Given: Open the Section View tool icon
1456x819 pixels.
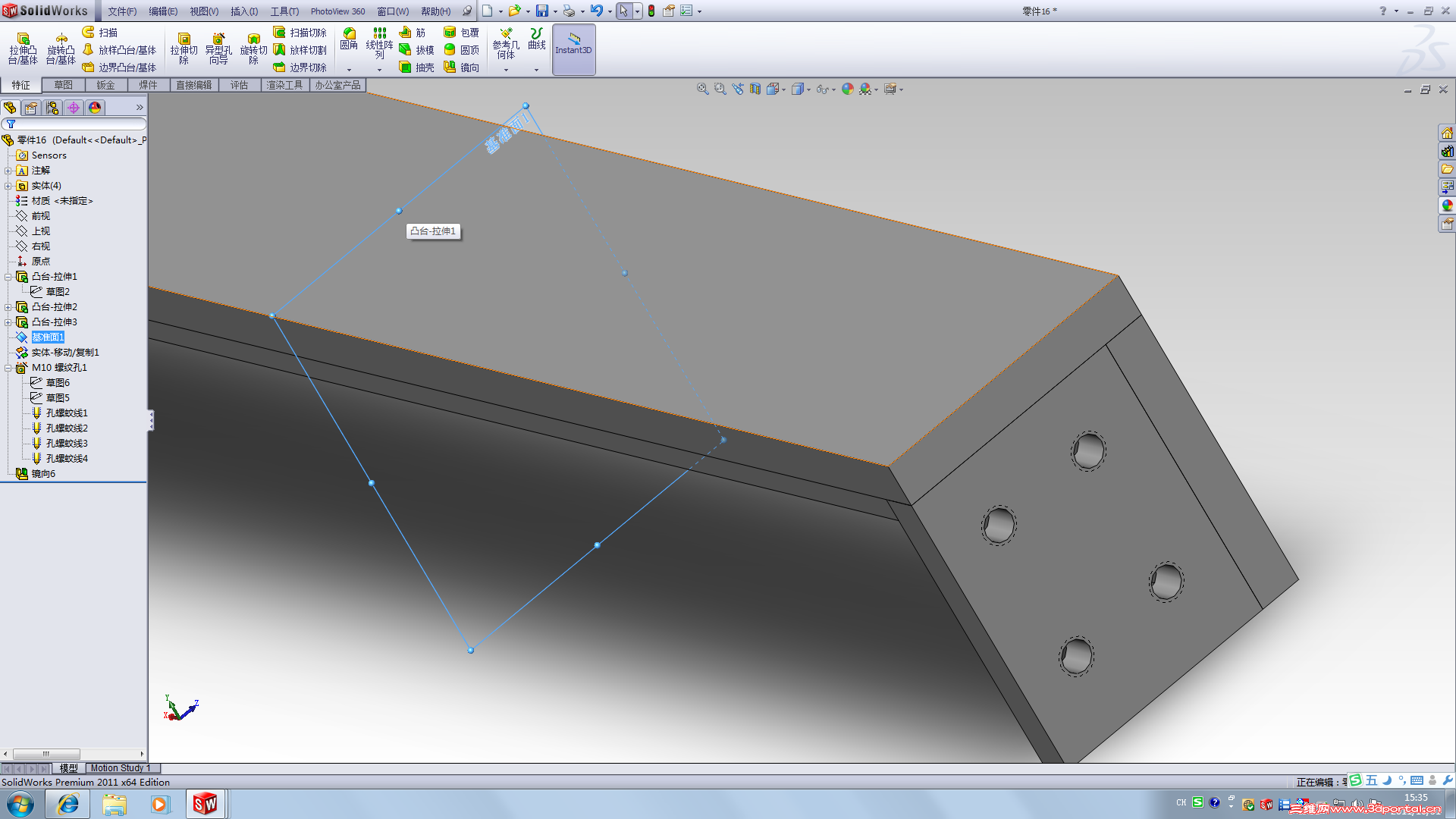Looking at the screenshot, I should coord(755,89).
